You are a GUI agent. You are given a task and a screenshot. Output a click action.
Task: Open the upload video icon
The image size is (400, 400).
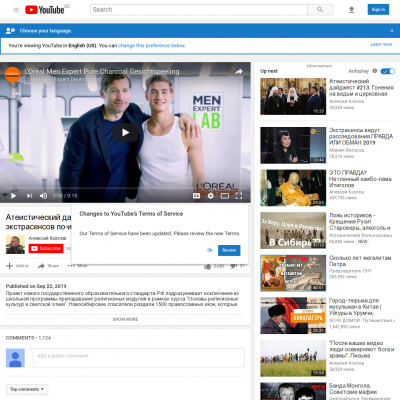[x=351, y=10]
